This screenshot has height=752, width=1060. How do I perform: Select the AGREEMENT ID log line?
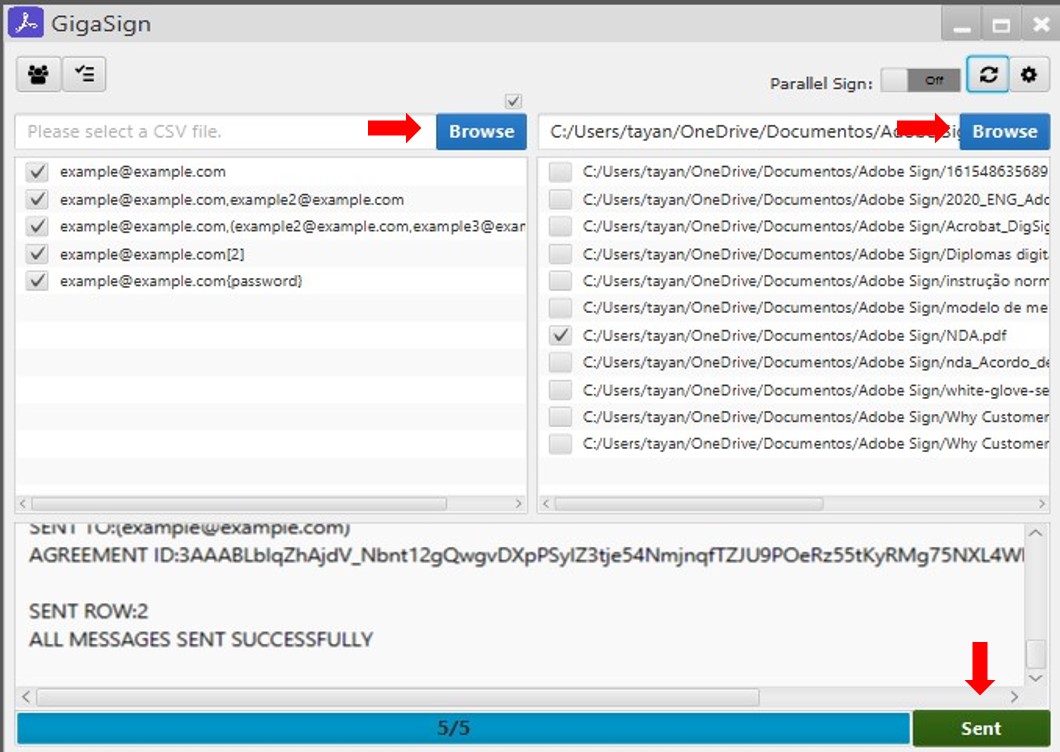click(x=526, y=555)
